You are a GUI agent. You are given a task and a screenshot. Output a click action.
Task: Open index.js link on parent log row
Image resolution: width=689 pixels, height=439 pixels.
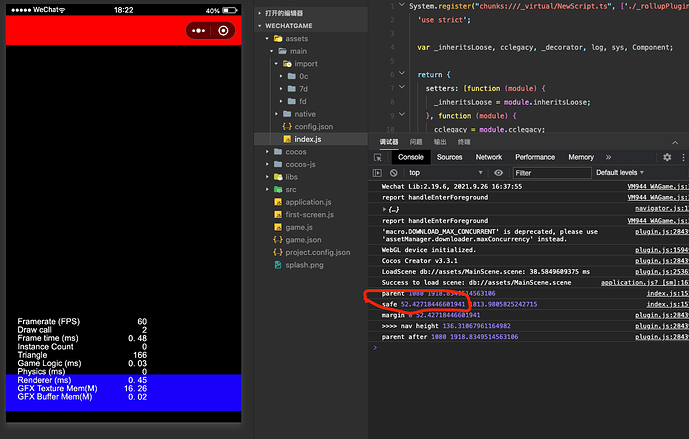tap(667, 294)
